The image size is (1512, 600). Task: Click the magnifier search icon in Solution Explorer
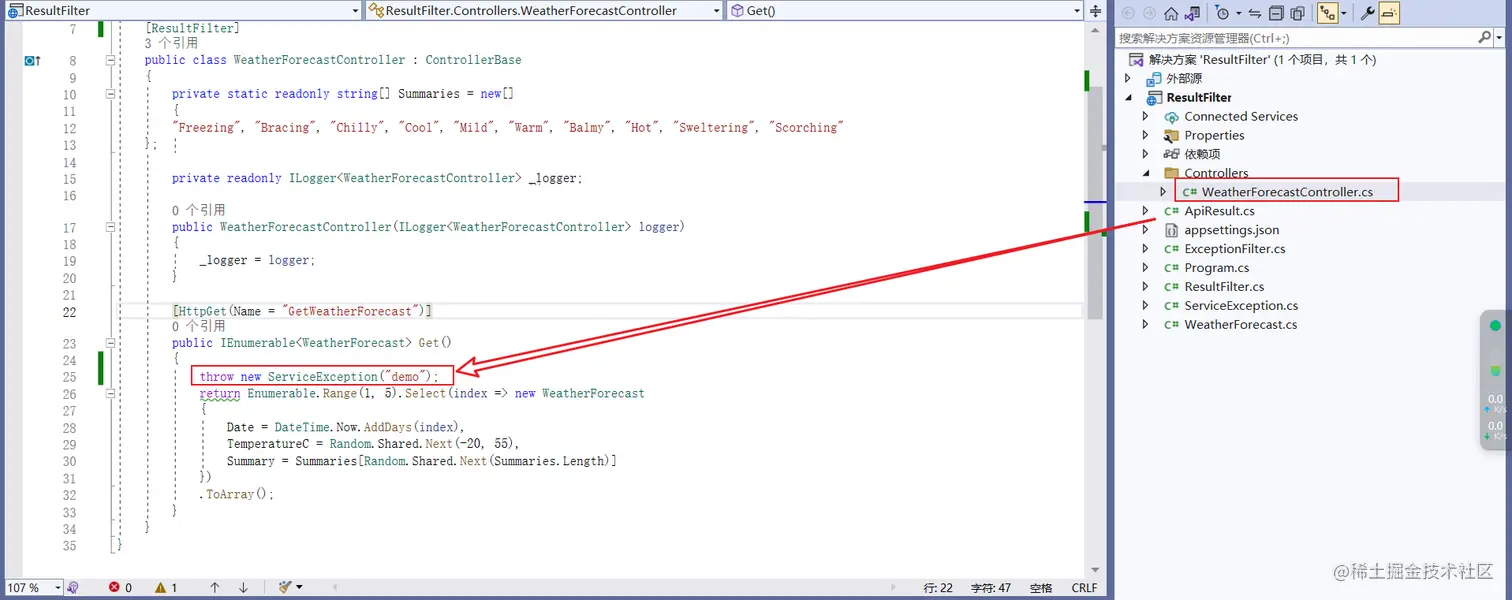point(1484,38)
